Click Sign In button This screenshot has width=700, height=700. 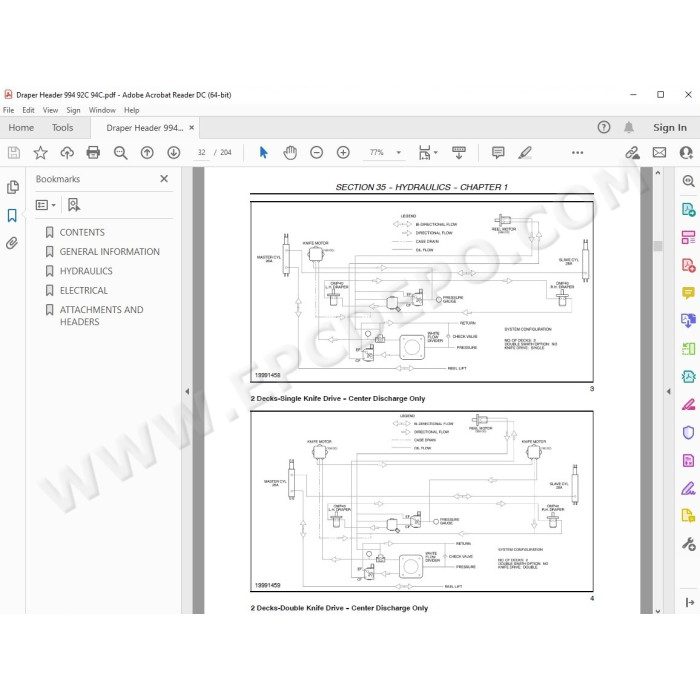[x=670, y=128]
